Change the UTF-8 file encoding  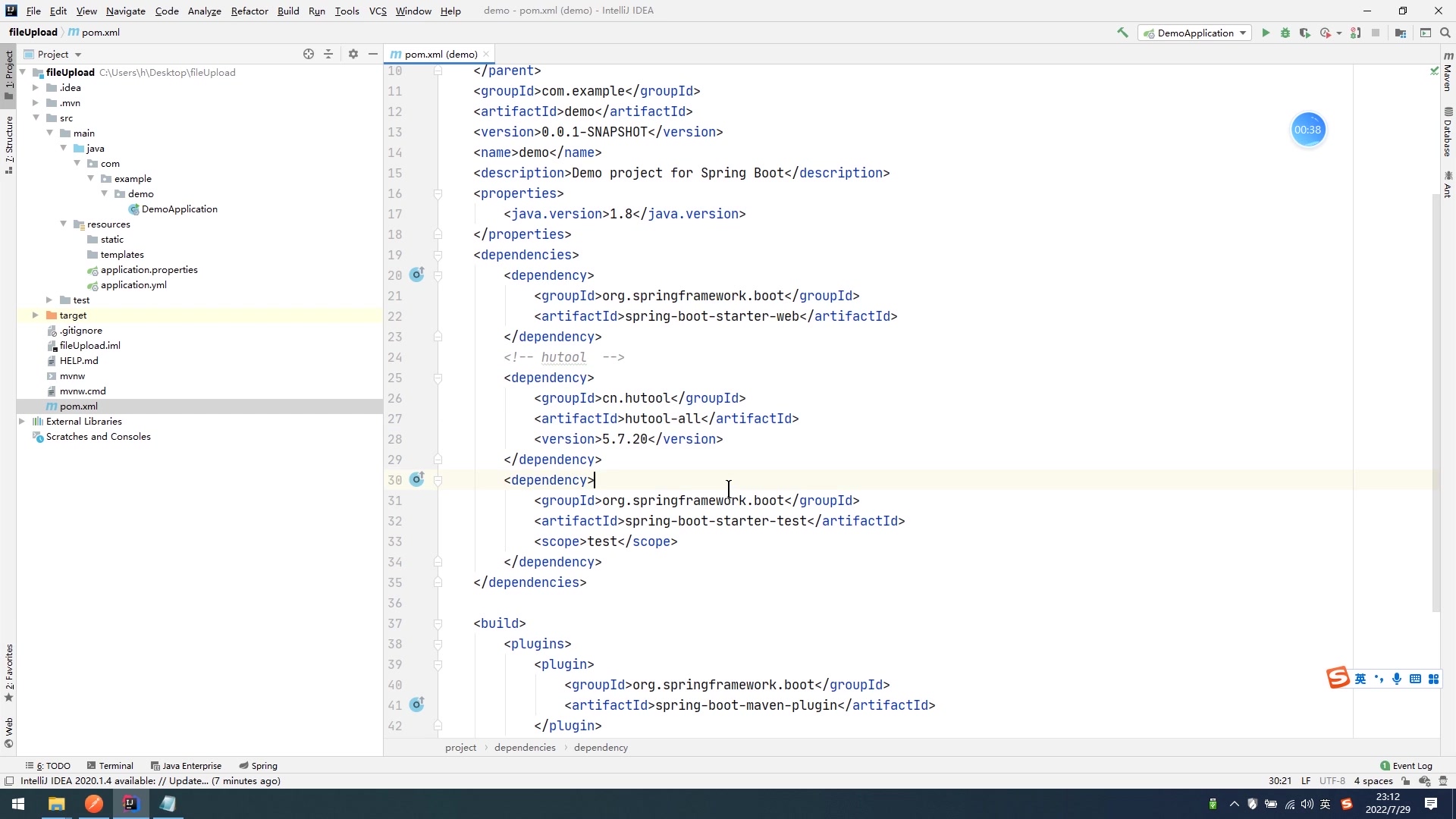1332,780
